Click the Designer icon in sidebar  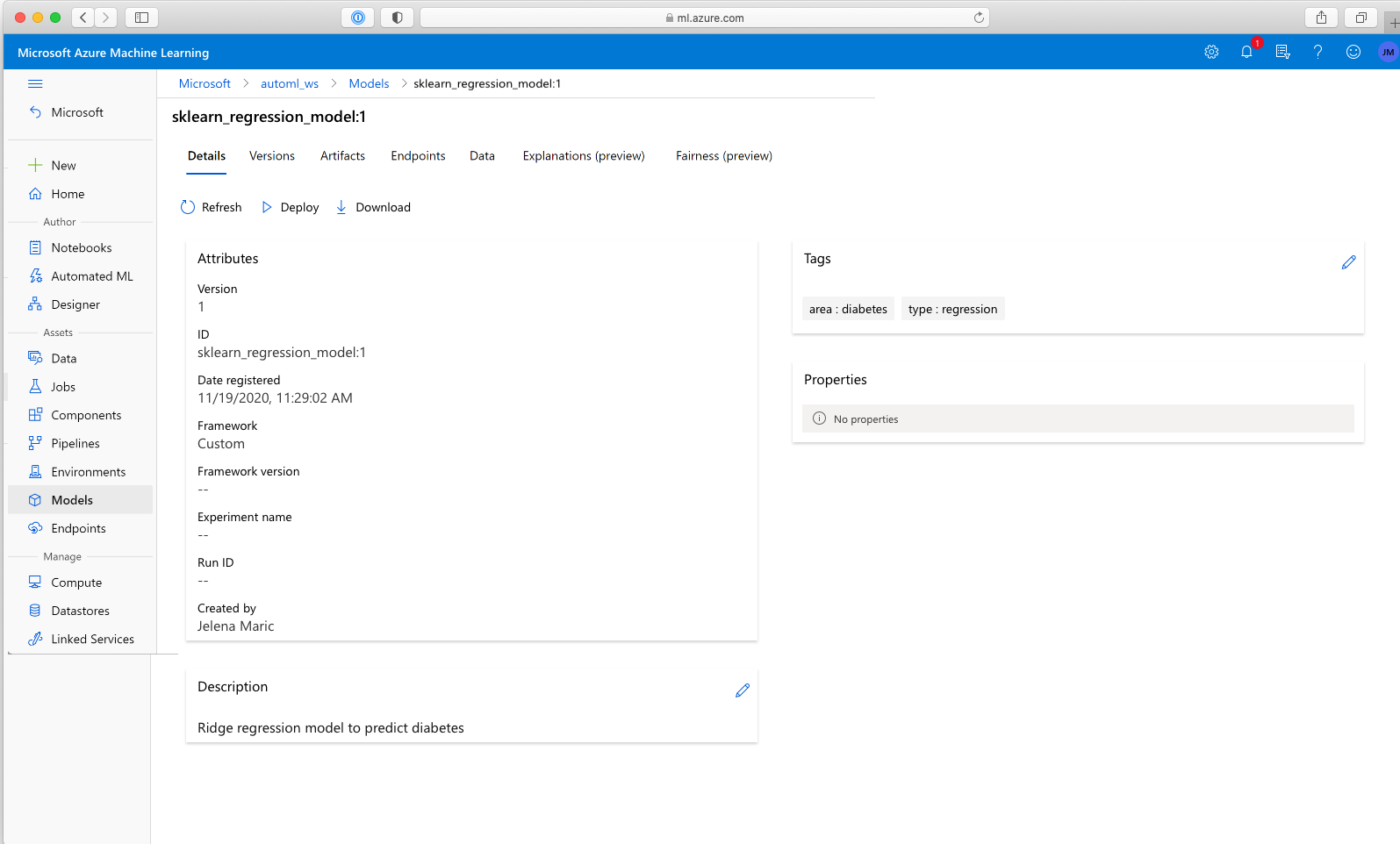(35, 304)
